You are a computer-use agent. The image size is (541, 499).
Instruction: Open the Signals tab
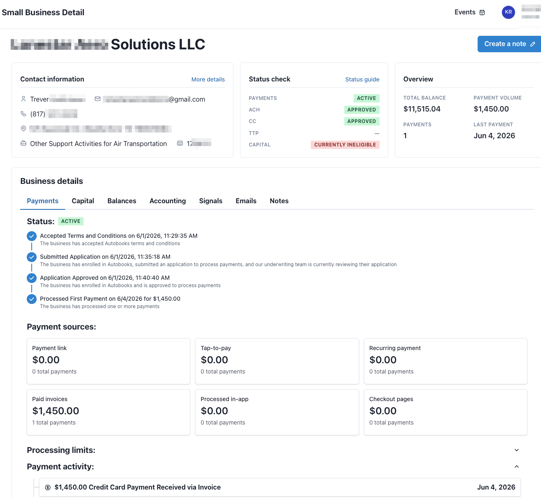pos(210,201)
